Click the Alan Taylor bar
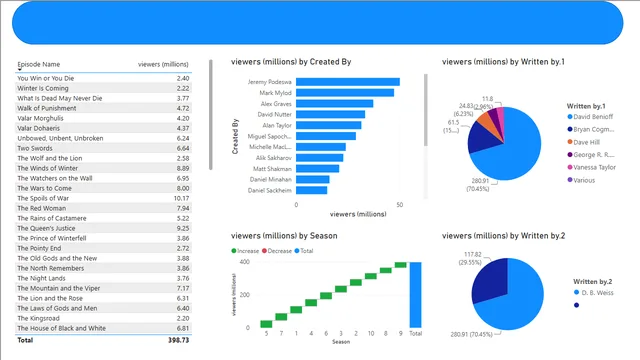This screenshot has height=360, width=640. [329, 125]
